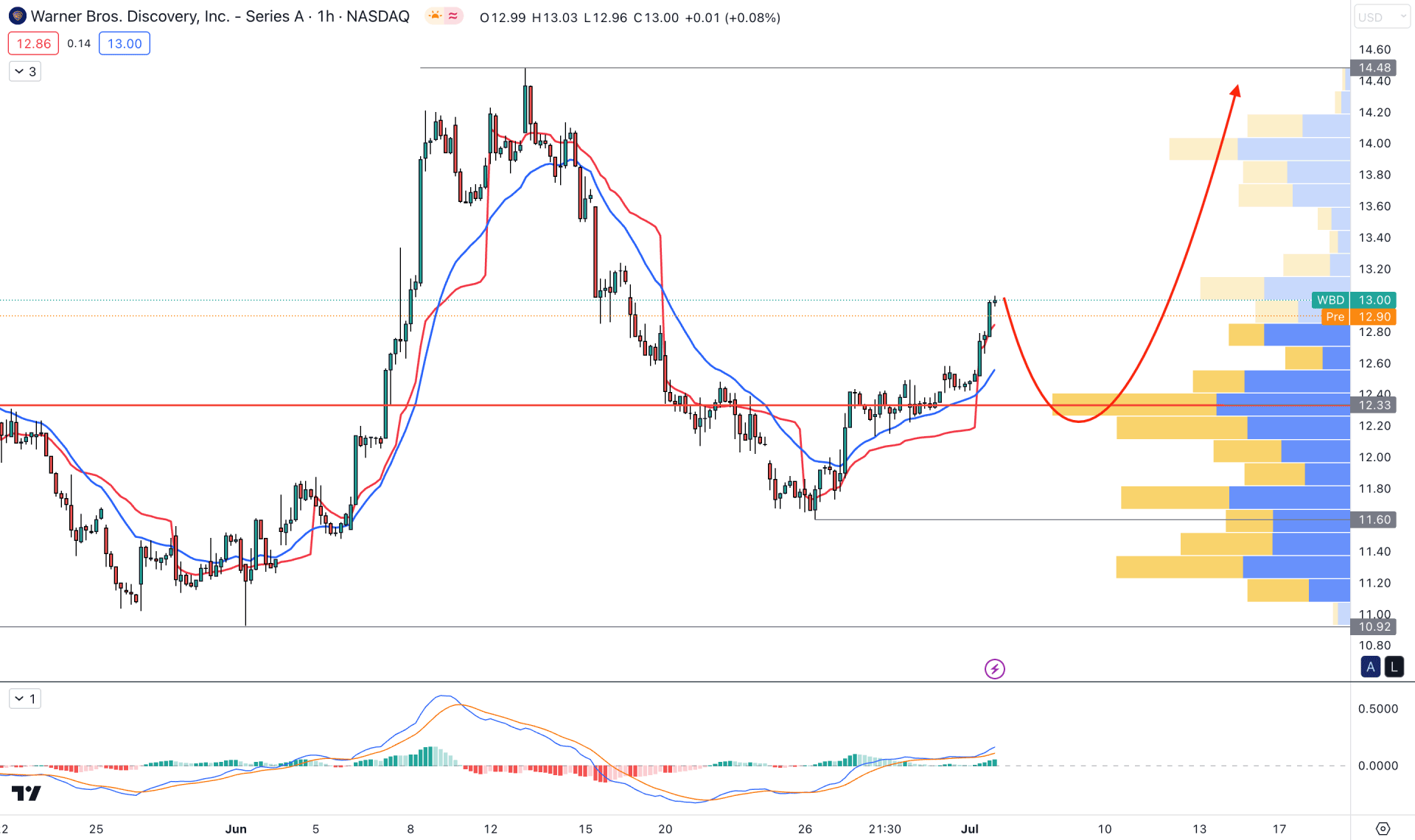
Task: Click the 0.14 spread value
Action: tap(79, 43)
